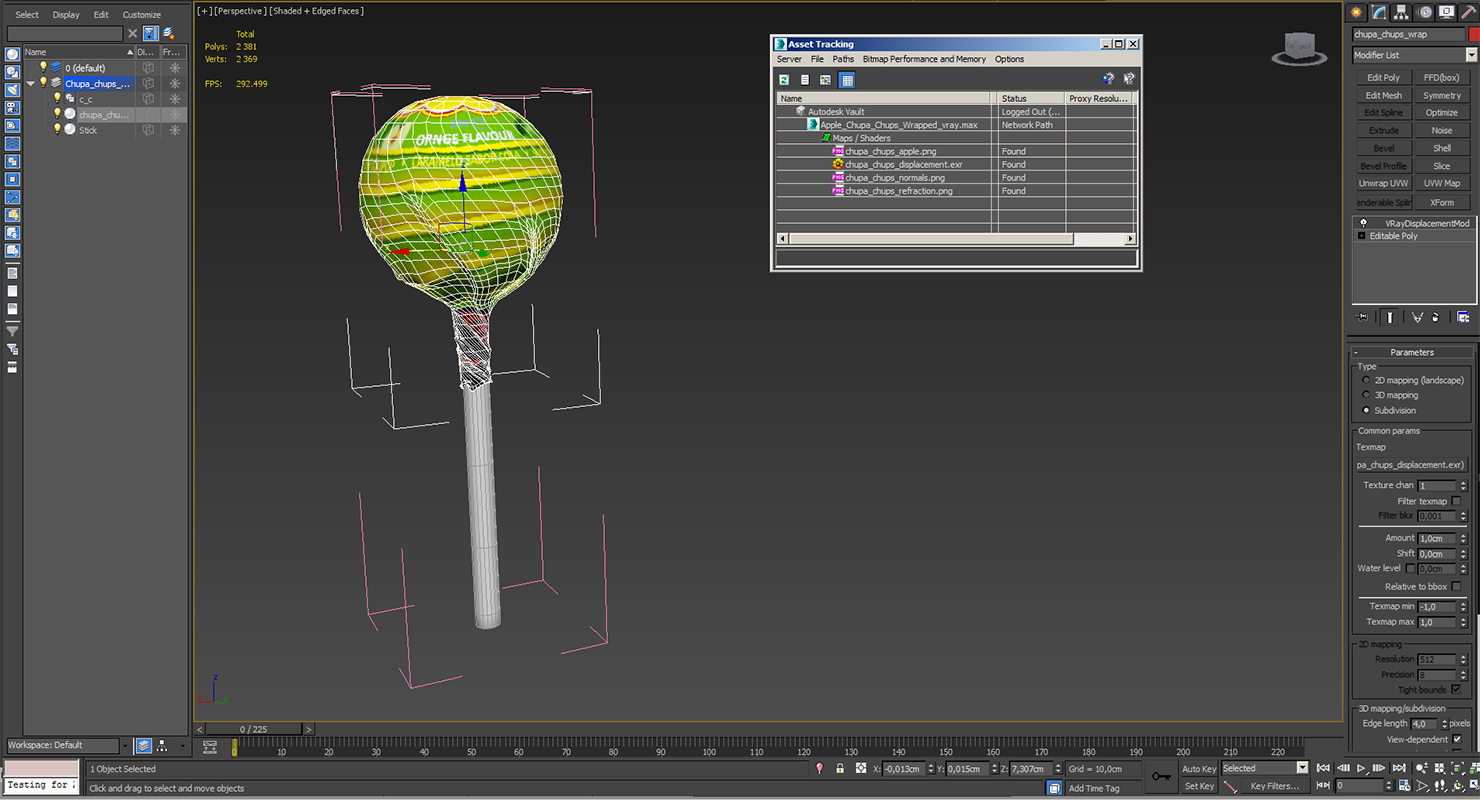Viewport: 1480px width, 800px height.
Task: Click the displacement texmap button
Action: (x=1410, y=465)
